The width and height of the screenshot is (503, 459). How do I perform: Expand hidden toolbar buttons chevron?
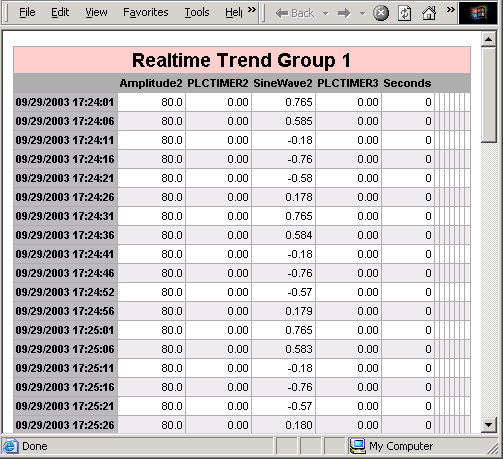(x=451, y=10)
